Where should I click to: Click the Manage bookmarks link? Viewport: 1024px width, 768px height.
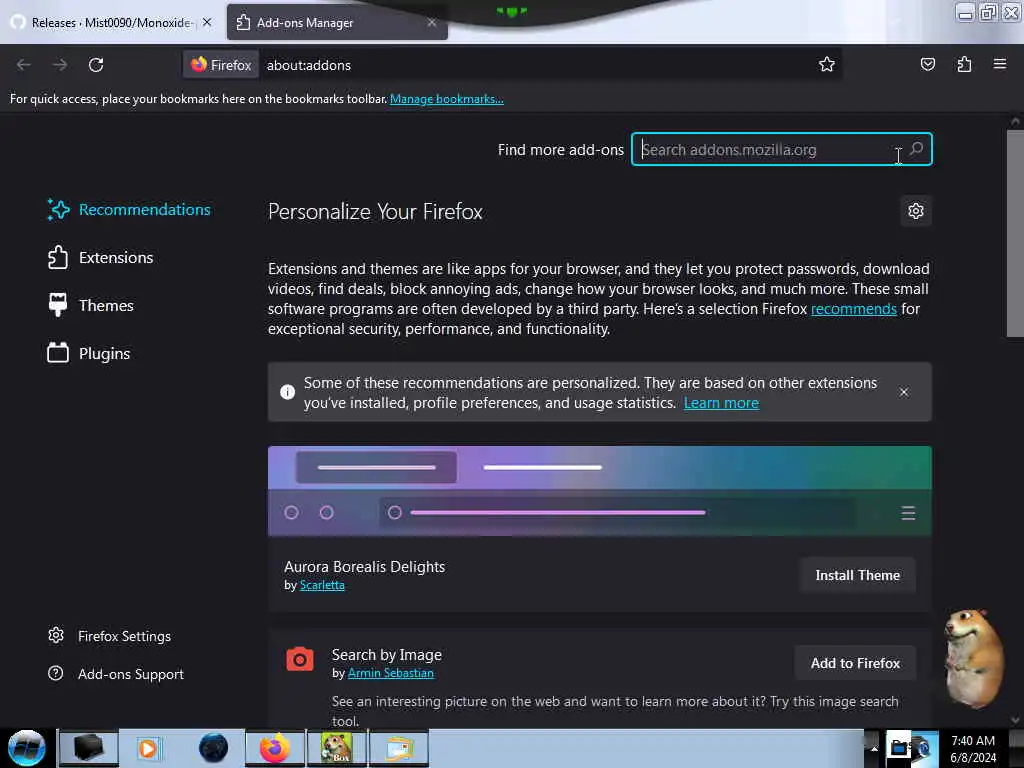click(447, 99)
